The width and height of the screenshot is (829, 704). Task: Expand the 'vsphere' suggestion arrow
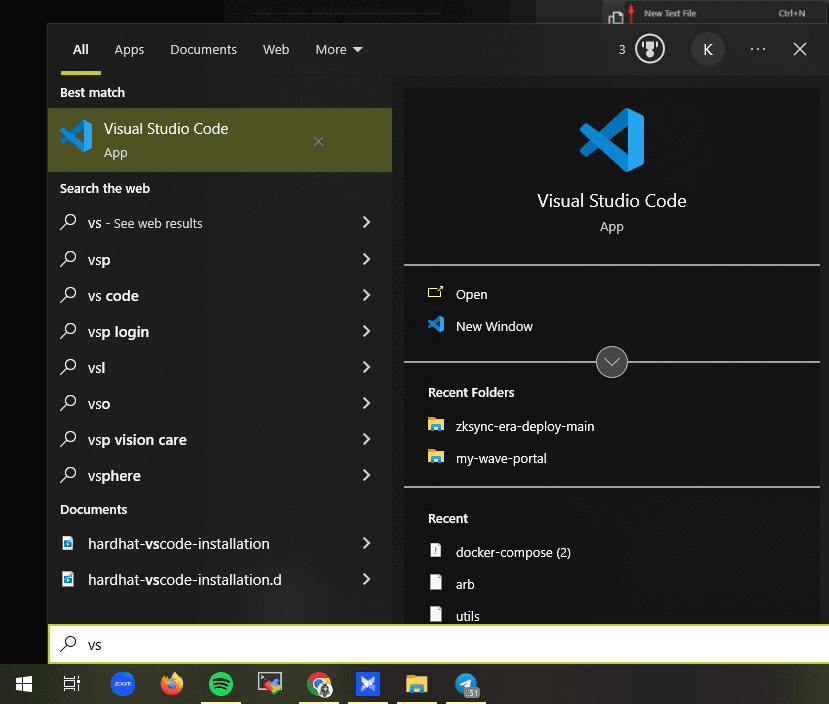tap(366, 475)
